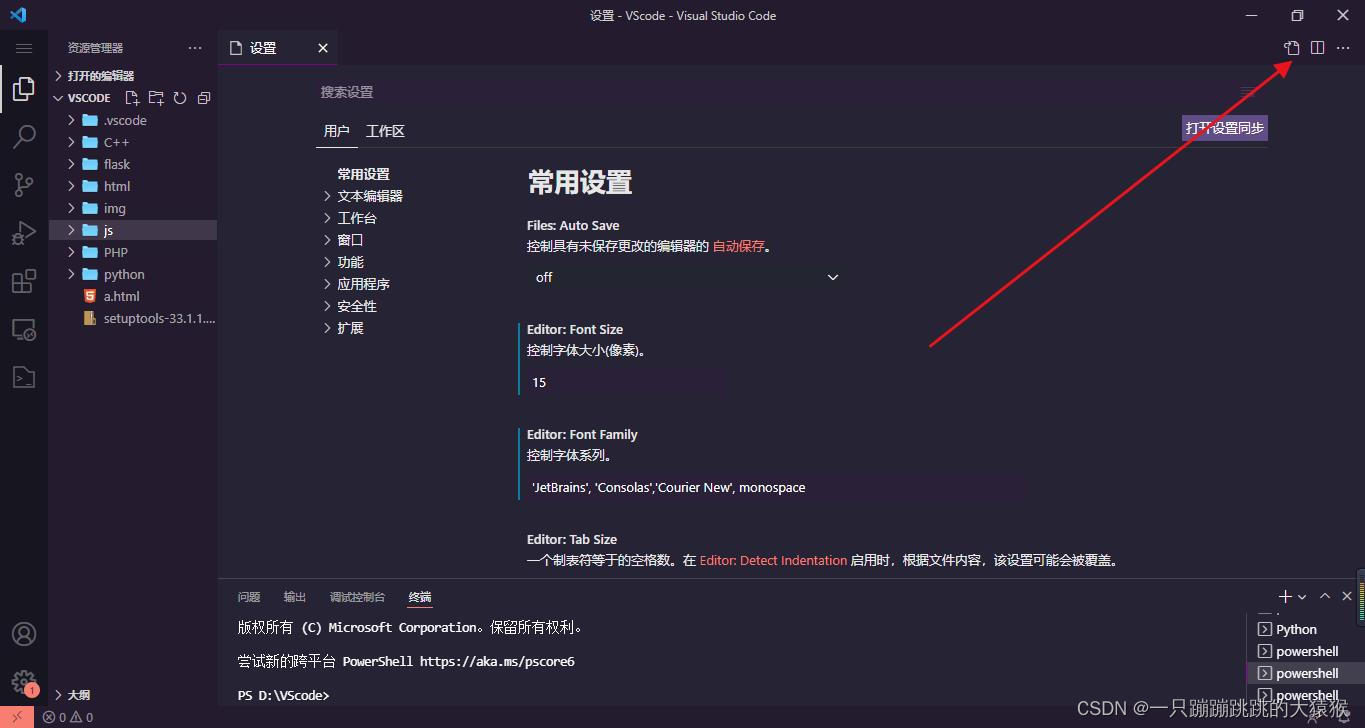Open the Remote Explorer view
Viewport: 1365px width, 728px height.
click(24, 329)
